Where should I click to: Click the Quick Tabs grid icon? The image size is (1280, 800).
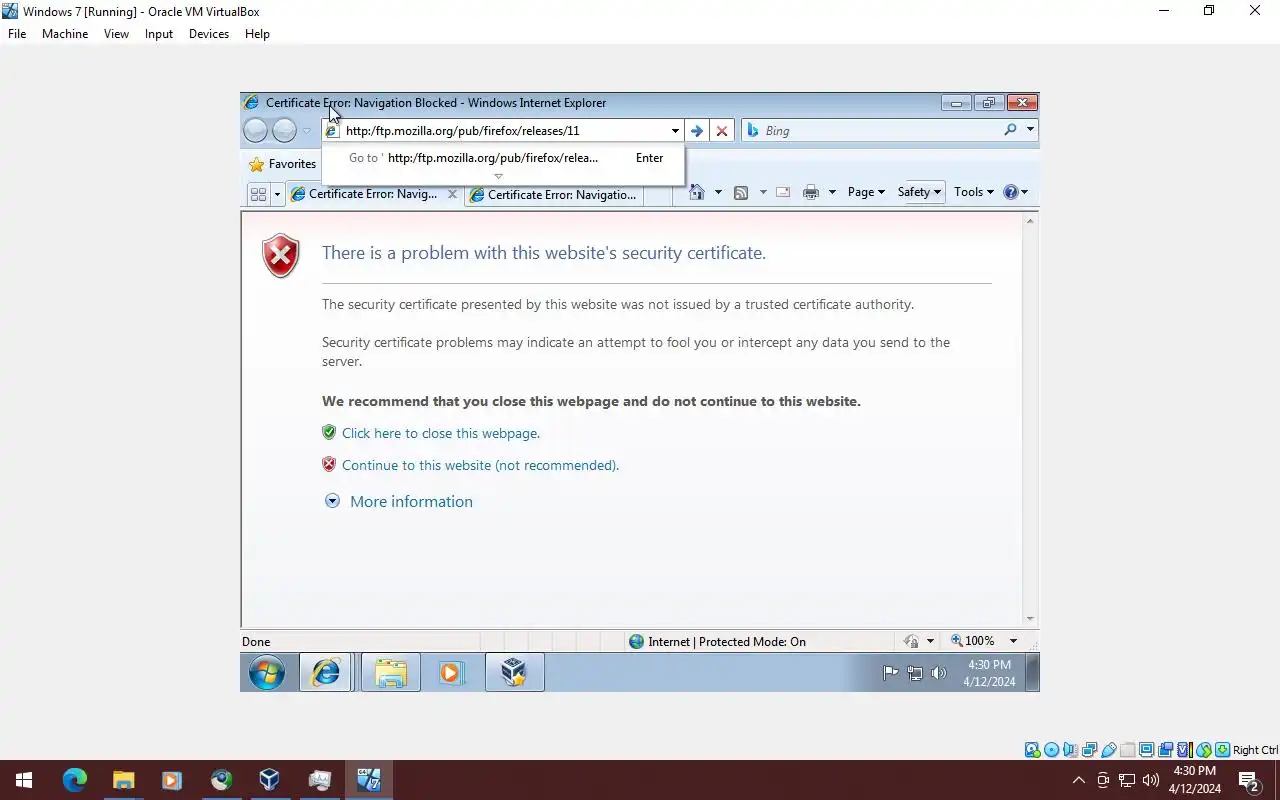tap(258, 194)
